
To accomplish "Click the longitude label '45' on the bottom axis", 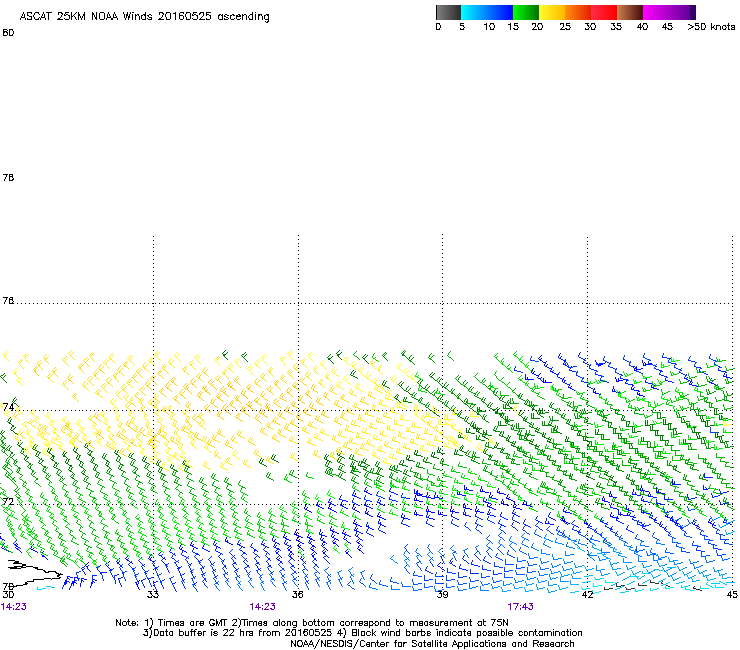I will pos(732,594).
